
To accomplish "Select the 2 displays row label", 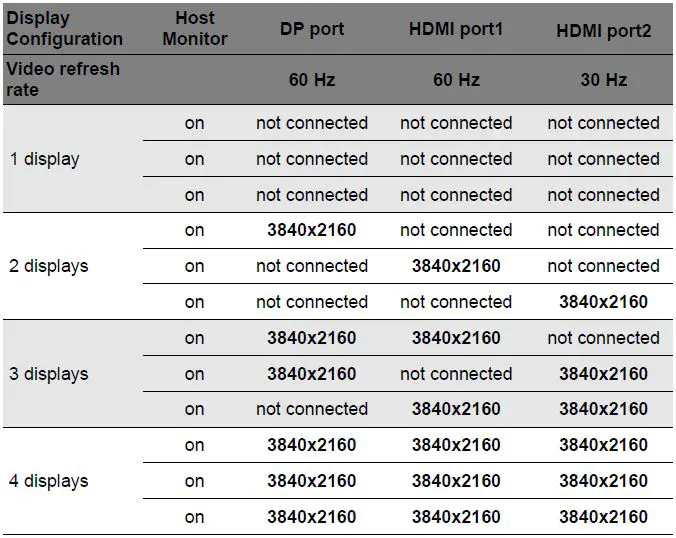I will [49, 266].
